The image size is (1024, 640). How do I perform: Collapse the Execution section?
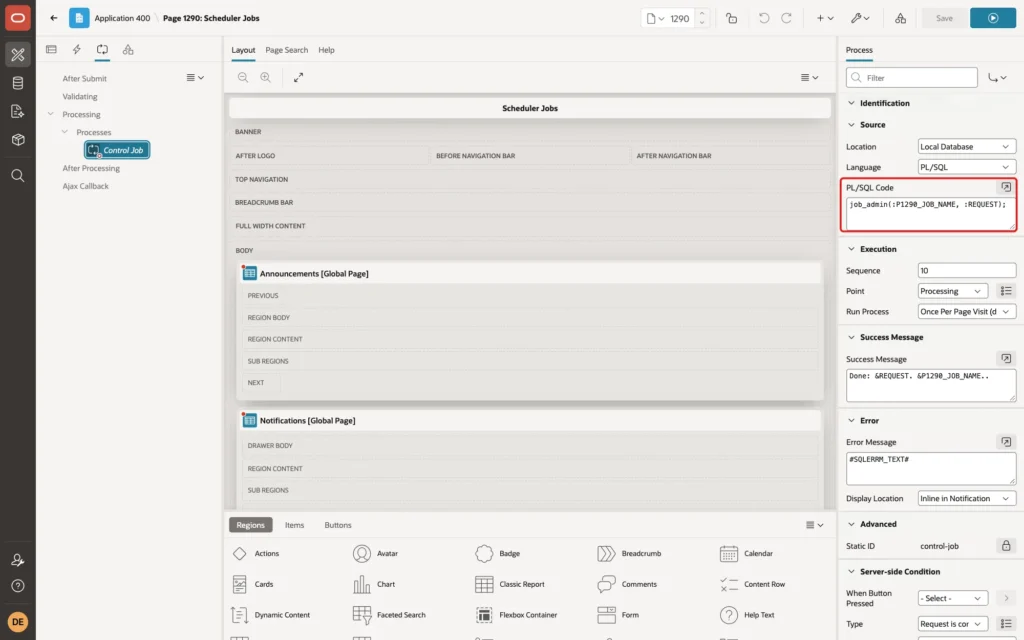pos(851,249)
